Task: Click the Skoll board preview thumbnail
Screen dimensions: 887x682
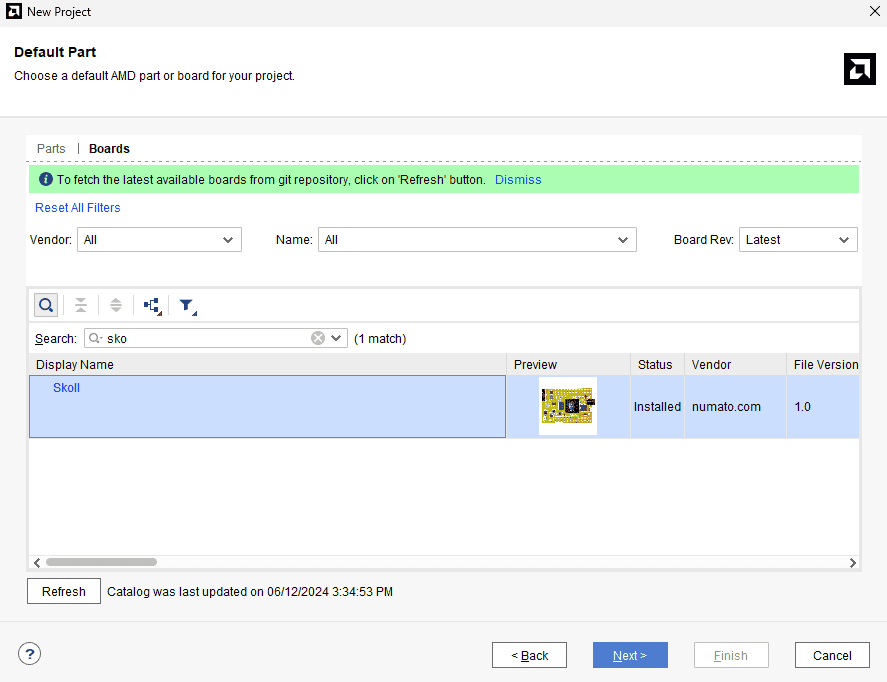Action: 567,406
